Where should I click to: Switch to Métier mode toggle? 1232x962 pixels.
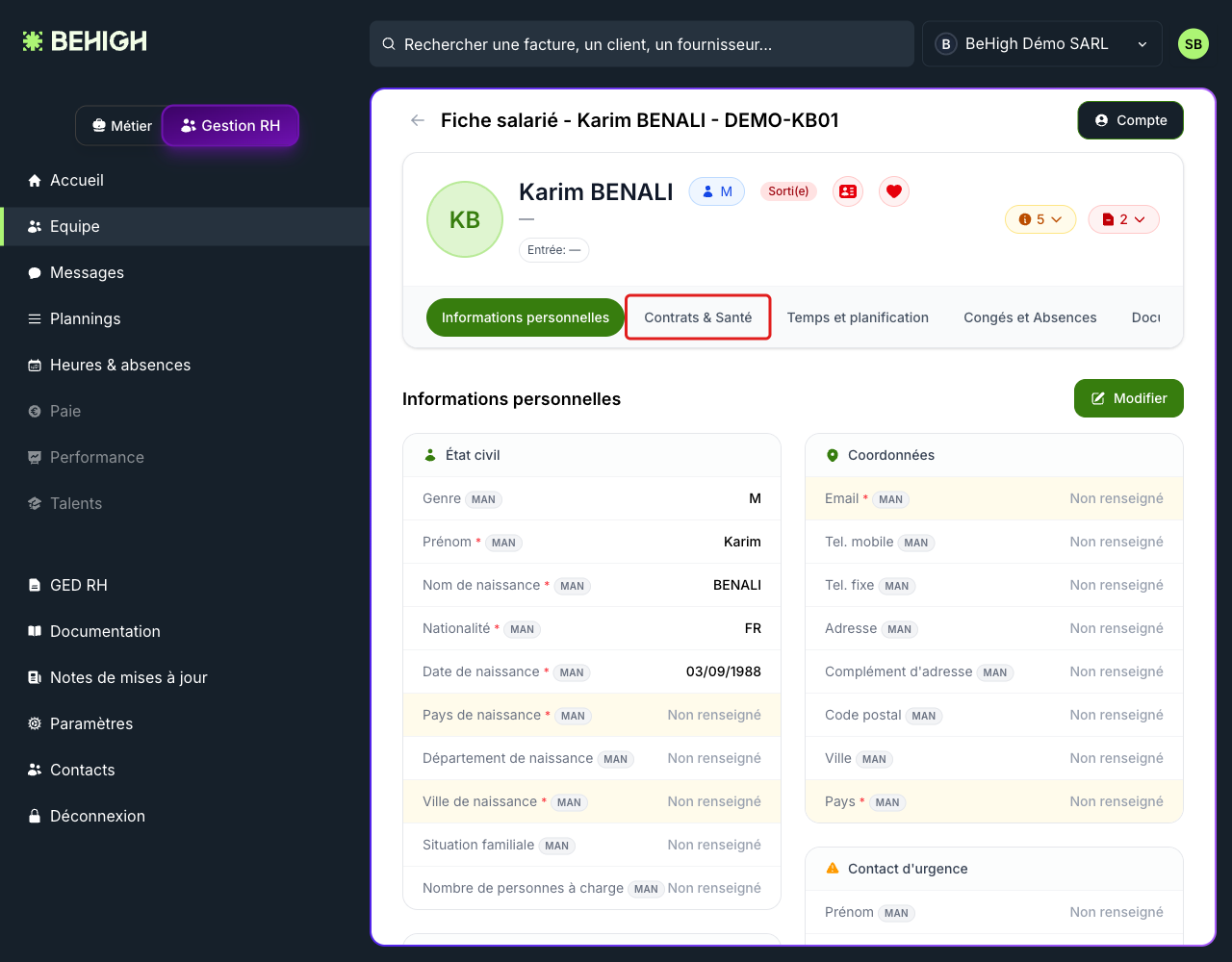tap(121, 126)
